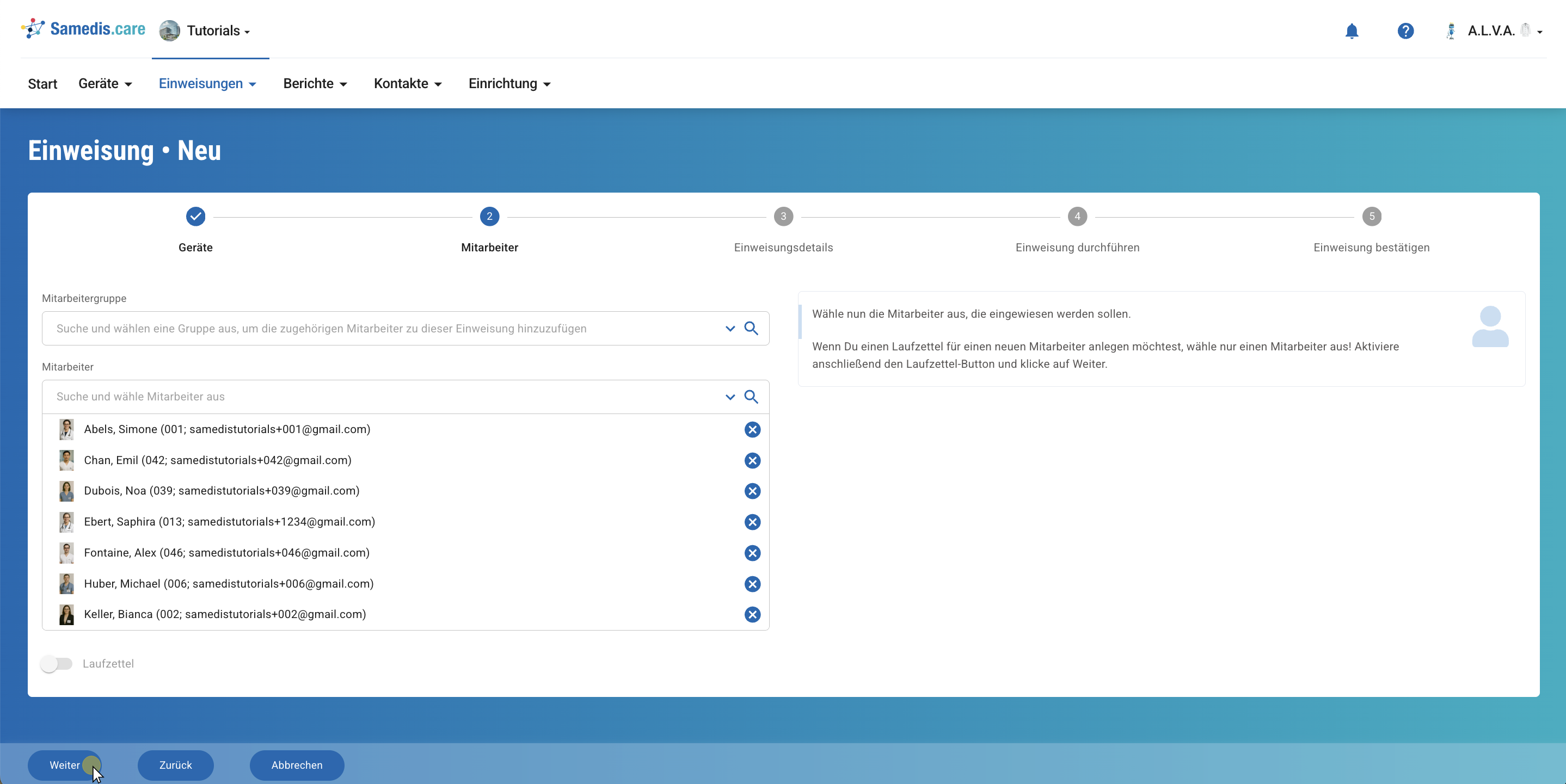This screenshot has height=784, width=1566.
Task: Click search icon in Mitarbeiter field
Action: 751,397
